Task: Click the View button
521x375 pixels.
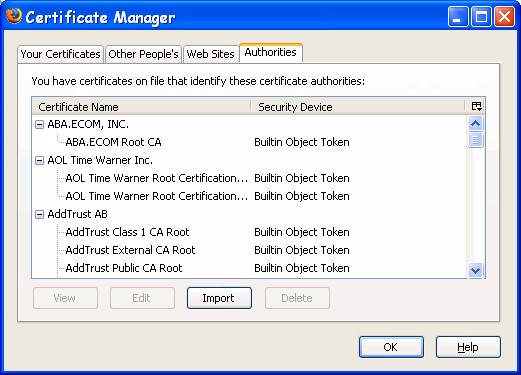Action: click(65, 298)
